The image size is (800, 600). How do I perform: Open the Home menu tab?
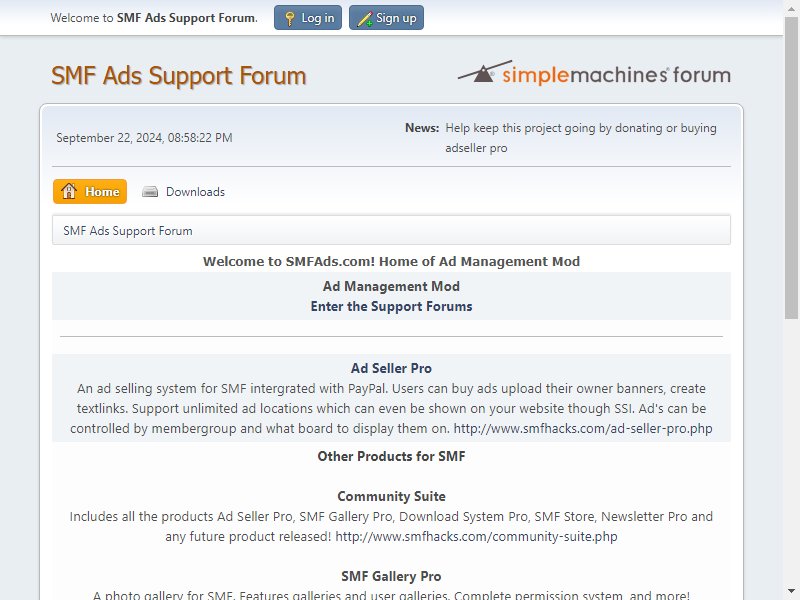(90, 191)
